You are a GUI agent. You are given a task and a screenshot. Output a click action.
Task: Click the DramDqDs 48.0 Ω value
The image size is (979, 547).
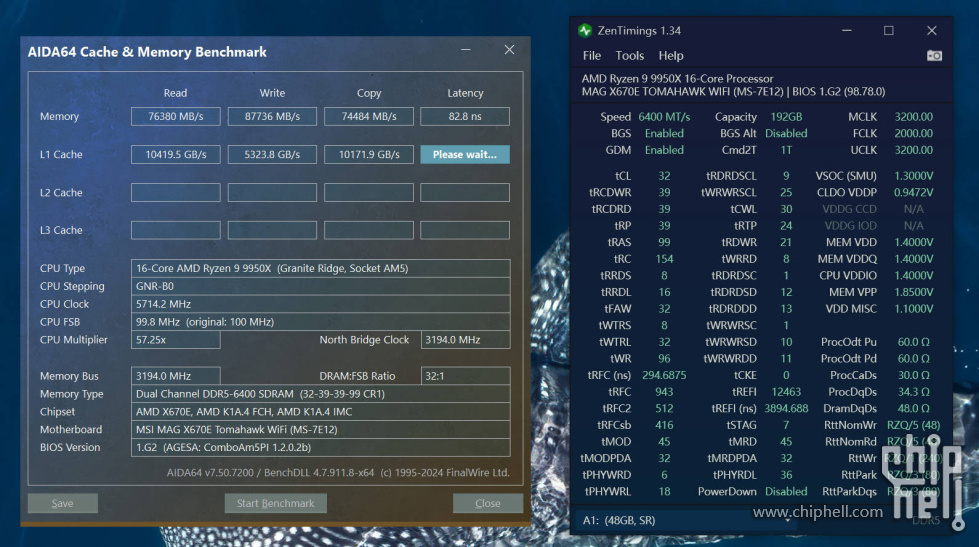pos(913,408)
